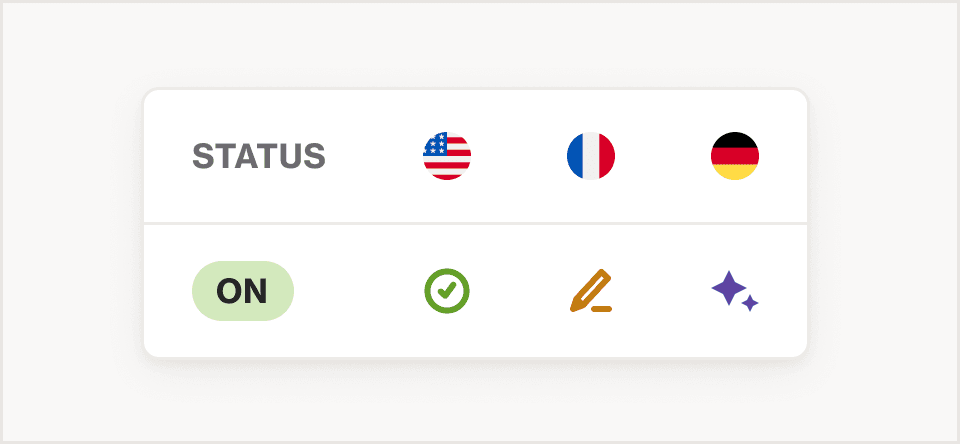Viewport: 960px width, 444px height.
Task: Select the red, white and blue tricolor flag
Action: coord(591,156)
